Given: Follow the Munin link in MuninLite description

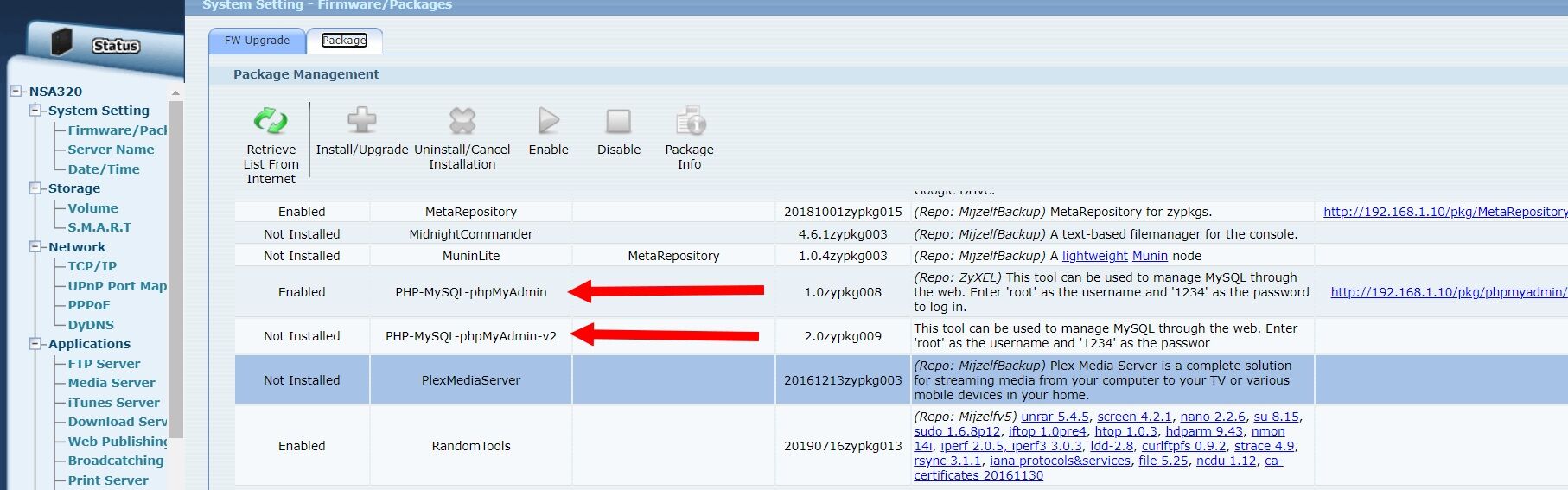Looking at the screenshot, I should pos(1150,255).
